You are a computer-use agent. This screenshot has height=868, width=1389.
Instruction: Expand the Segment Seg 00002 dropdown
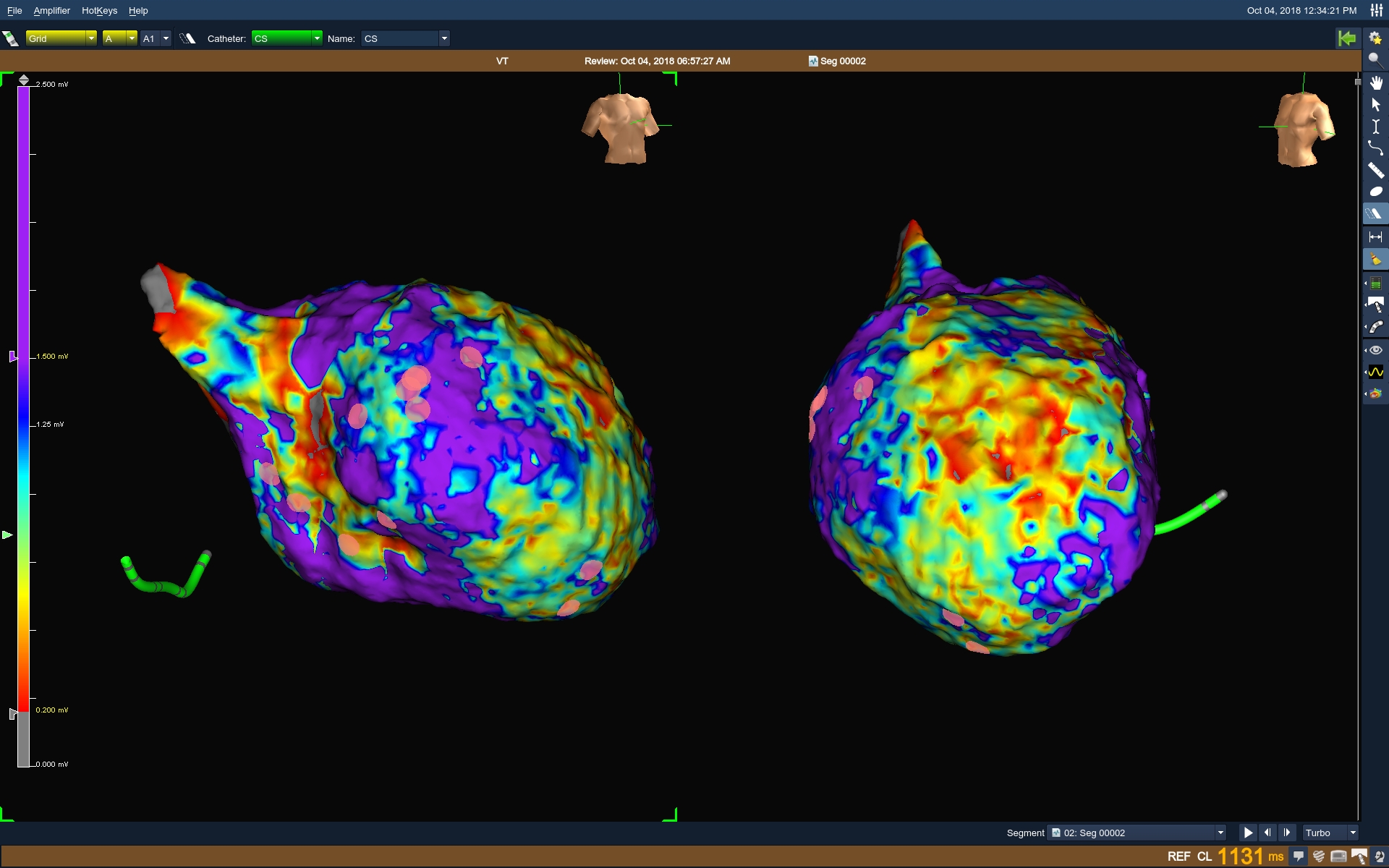click(1220, 833)
